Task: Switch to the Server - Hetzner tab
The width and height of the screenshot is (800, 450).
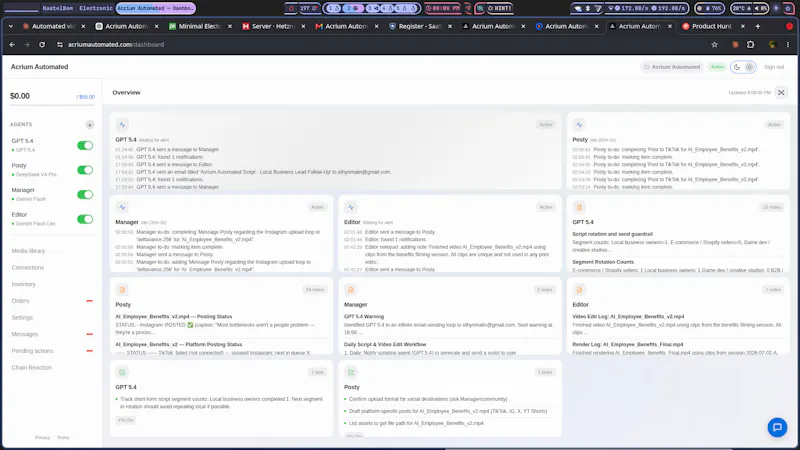Action: coord(273,26)
